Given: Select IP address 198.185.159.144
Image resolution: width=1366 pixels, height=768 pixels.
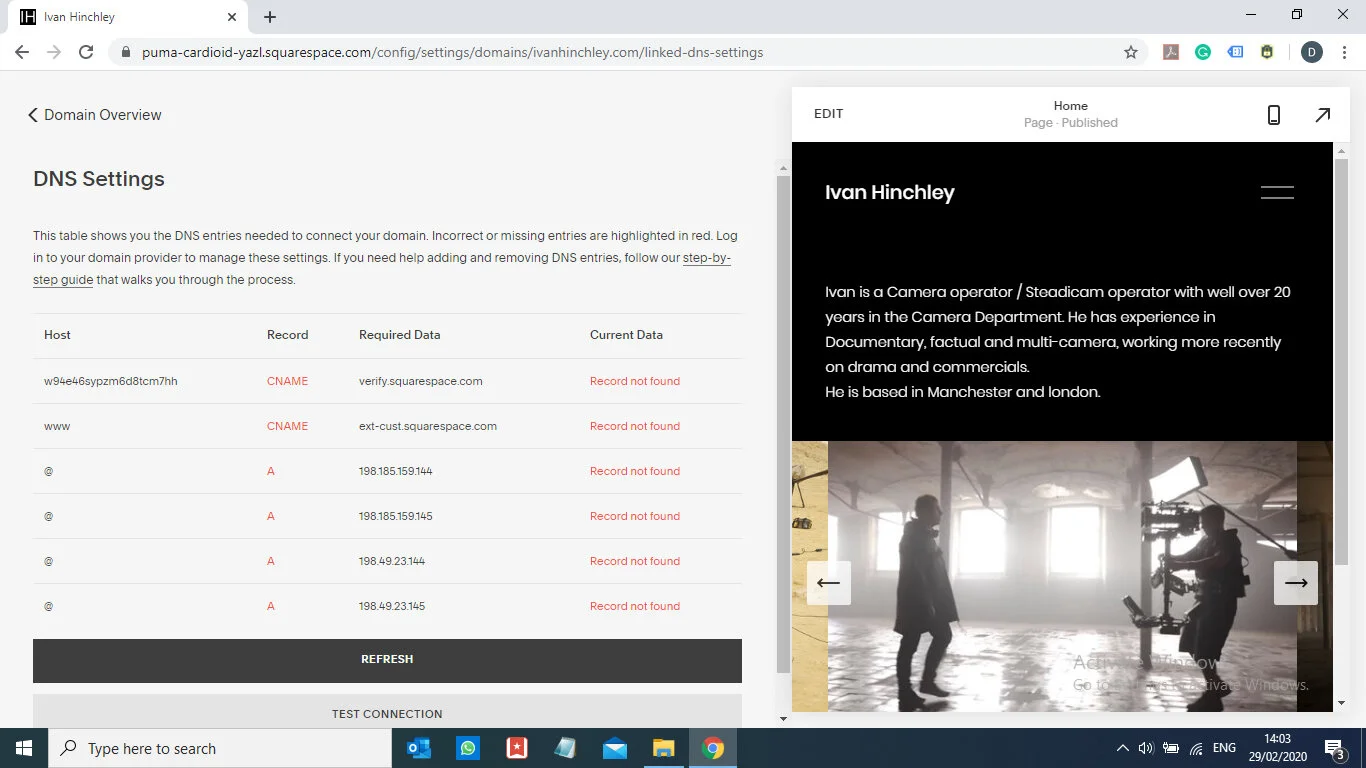Looking at the screenshot, I should pos(396,471).
